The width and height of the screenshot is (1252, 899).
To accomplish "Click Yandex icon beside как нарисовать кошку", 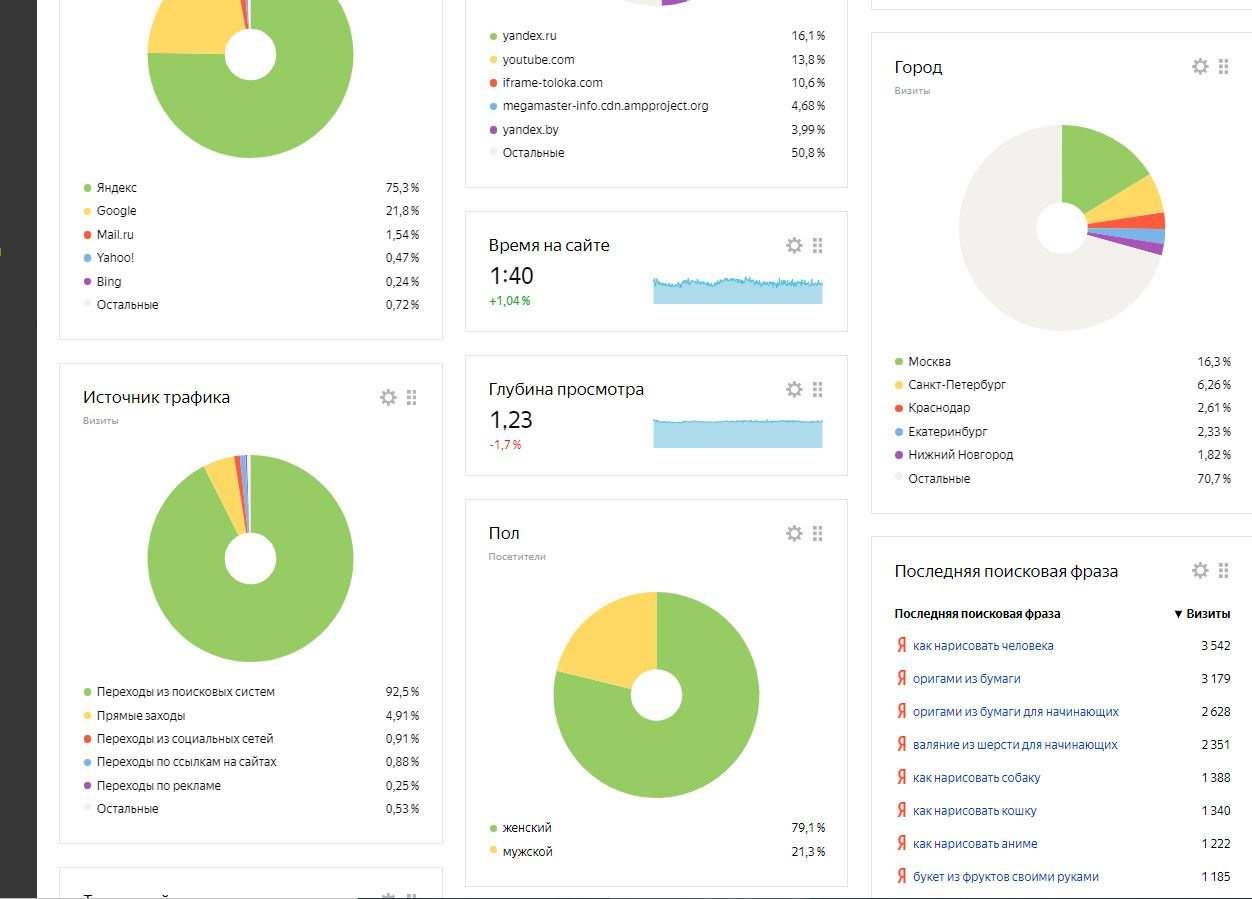I will point(901,810).
